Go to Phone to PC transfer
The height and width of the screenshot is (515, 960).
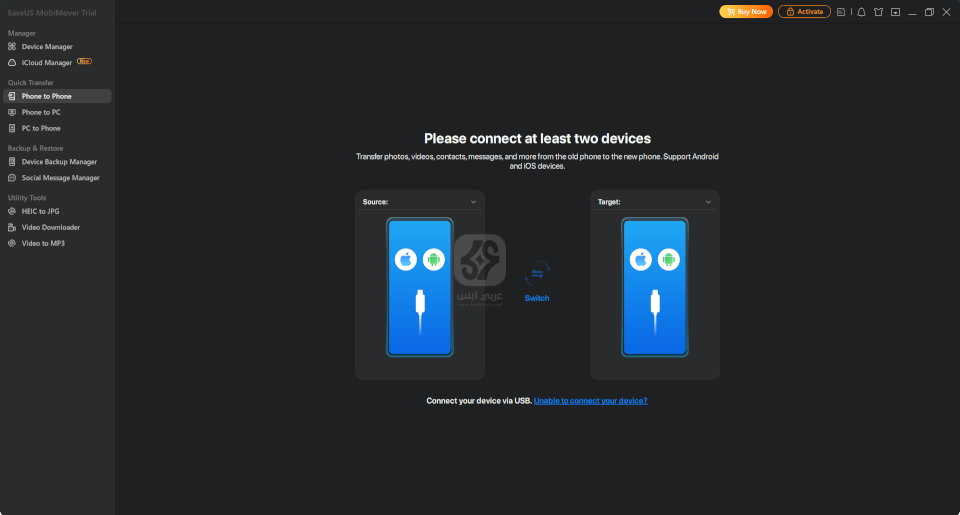(41, 112)
